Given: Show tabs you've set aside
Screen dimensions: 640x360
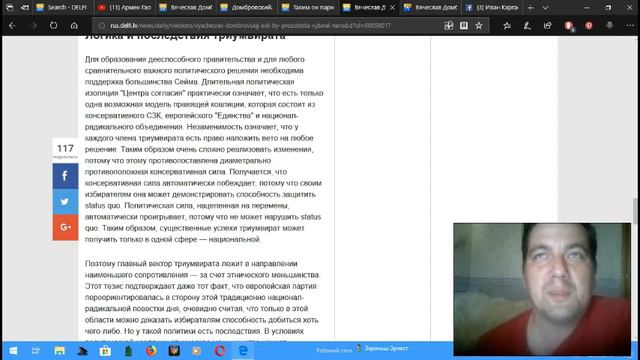Looking at the screenshot, I should pos(10,7).
